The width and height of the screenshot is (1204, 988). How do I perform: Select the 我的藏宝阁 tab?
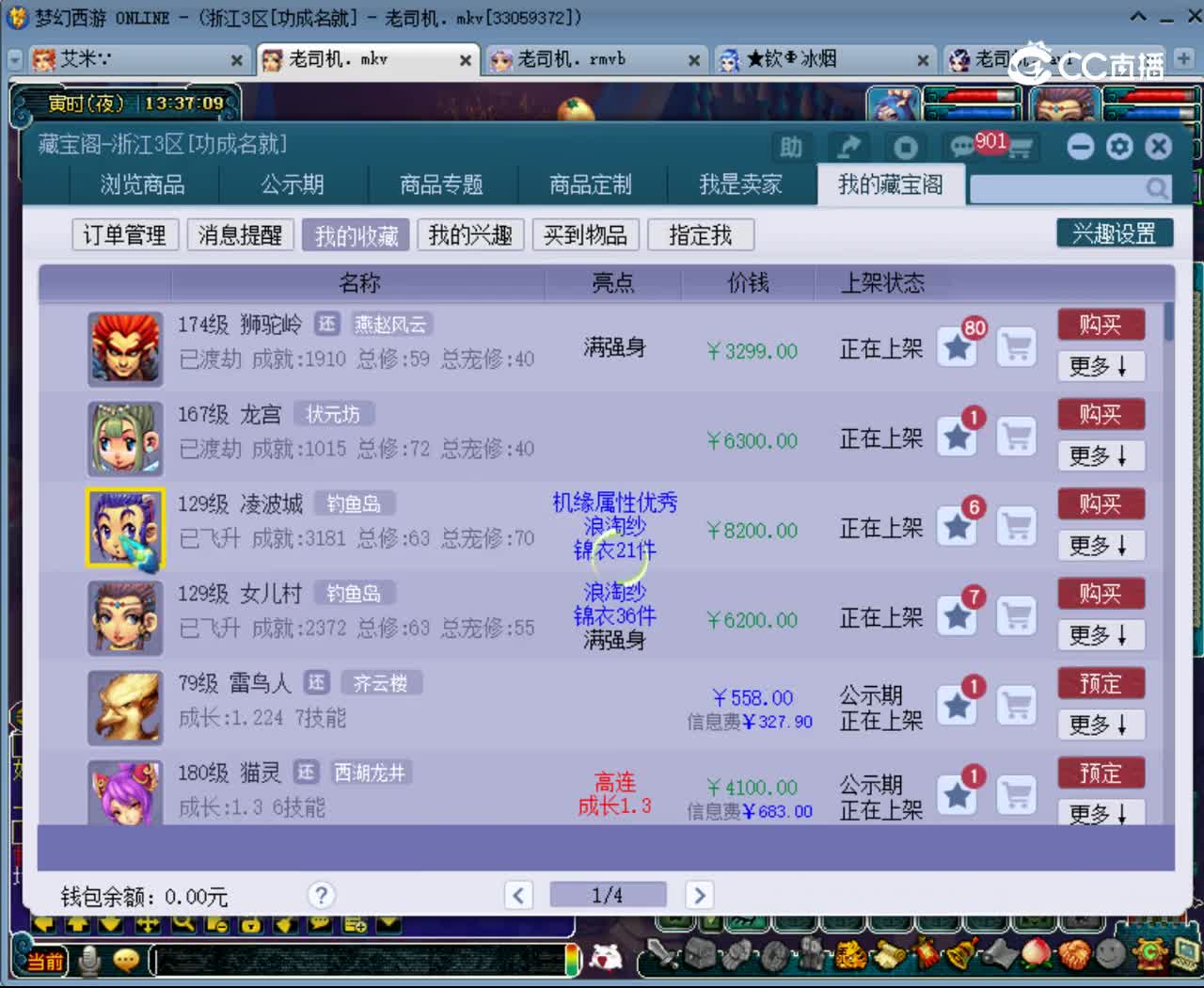click(x=891, y=184)
